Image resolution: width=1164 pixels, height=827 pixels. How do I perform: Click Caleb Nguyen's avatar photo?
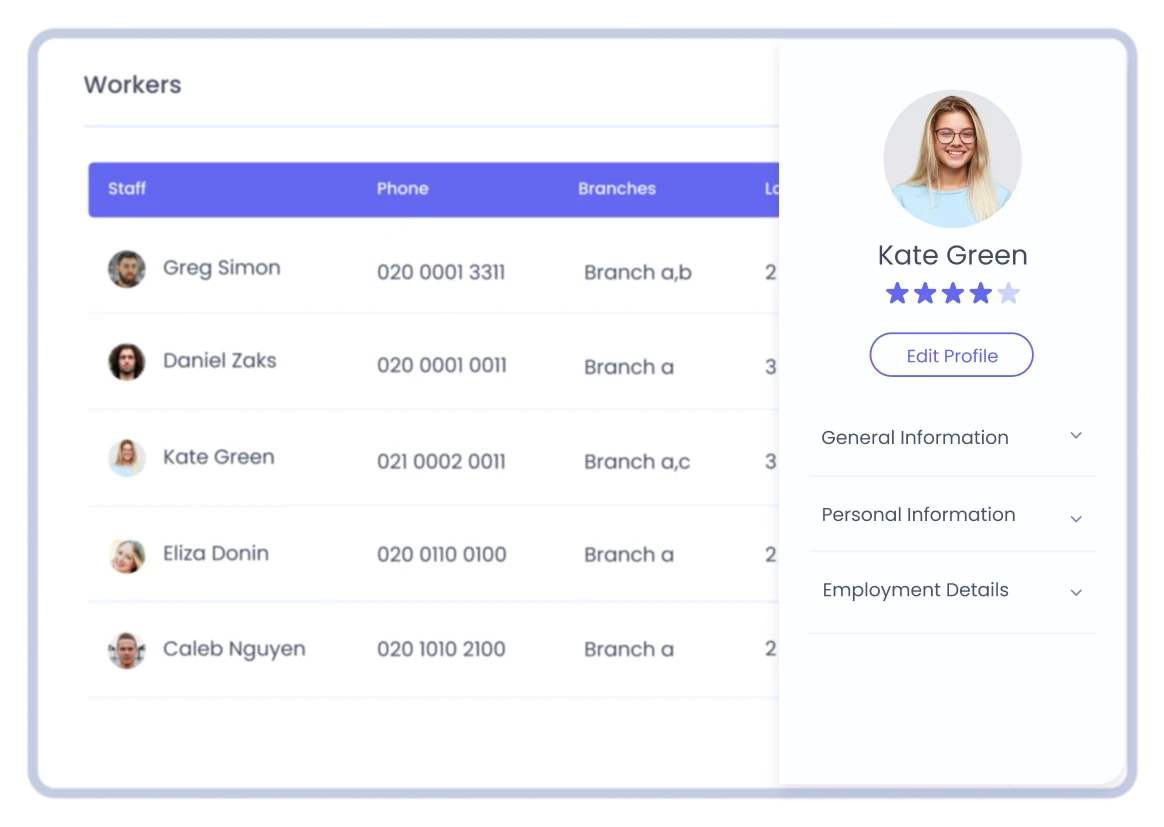click(127, 649)
